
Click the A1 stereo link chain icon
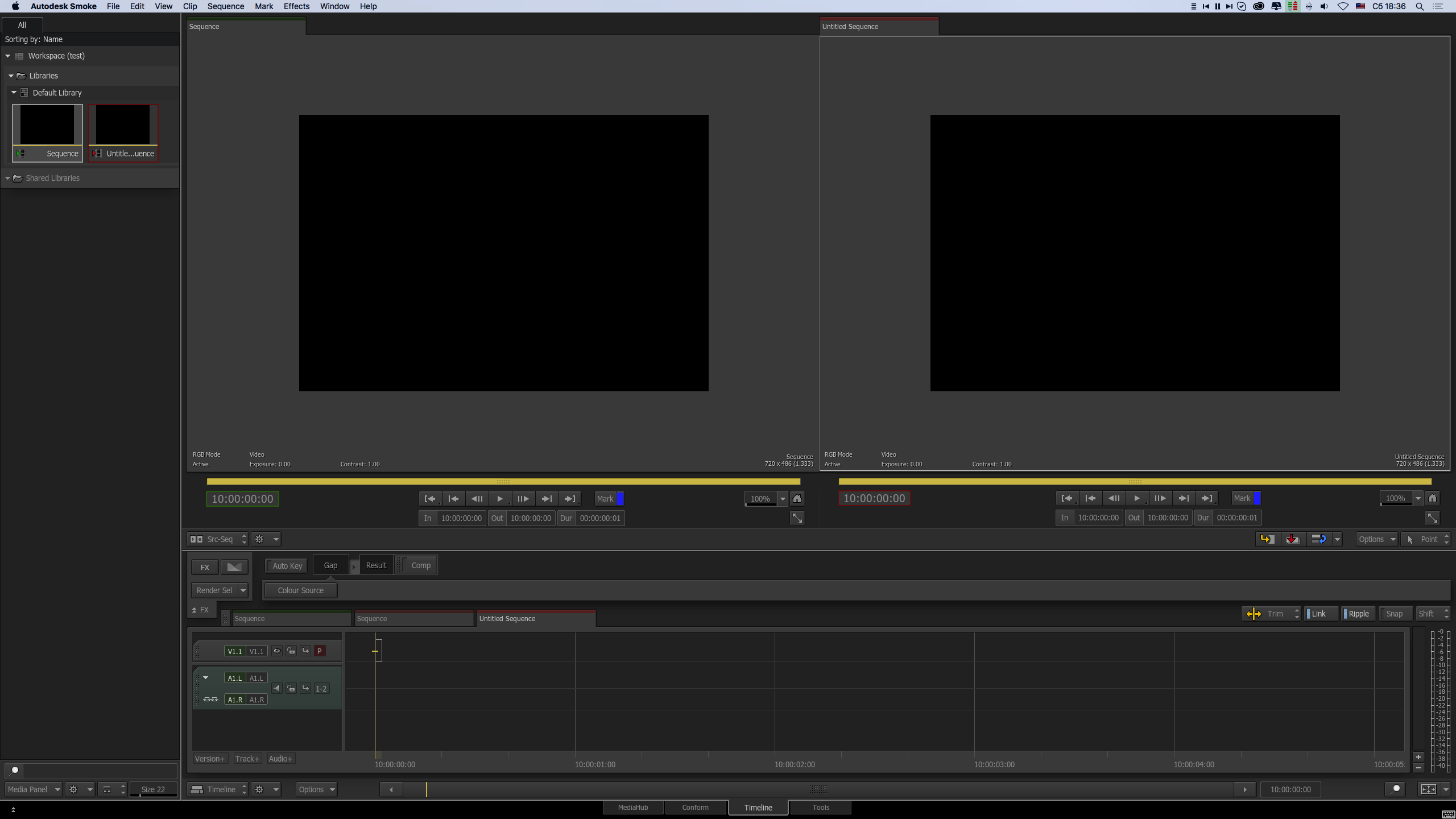[210, 700]
